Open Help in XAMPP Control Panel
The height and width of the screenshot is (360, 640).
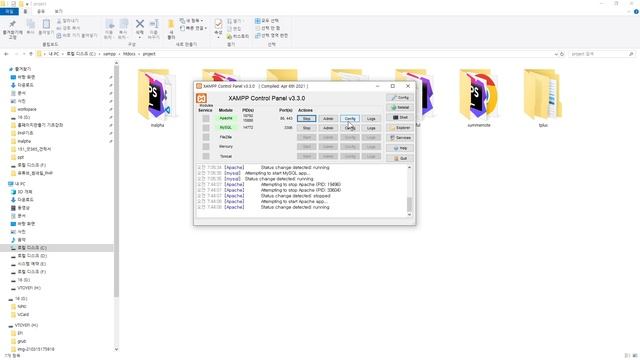click(400, 148)
